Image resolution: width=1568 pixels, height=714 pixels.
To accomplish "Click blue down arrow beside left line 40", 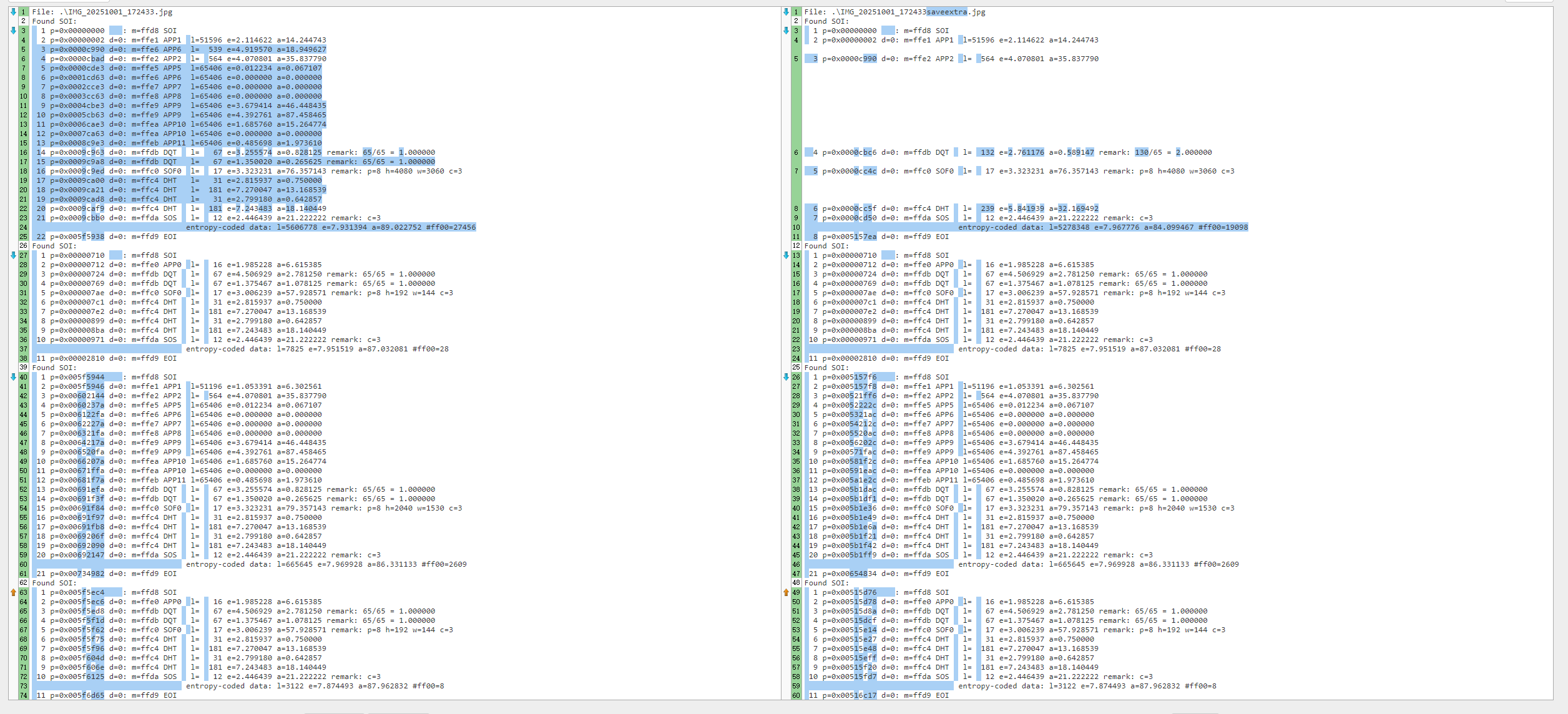I will tap(13, 377).
